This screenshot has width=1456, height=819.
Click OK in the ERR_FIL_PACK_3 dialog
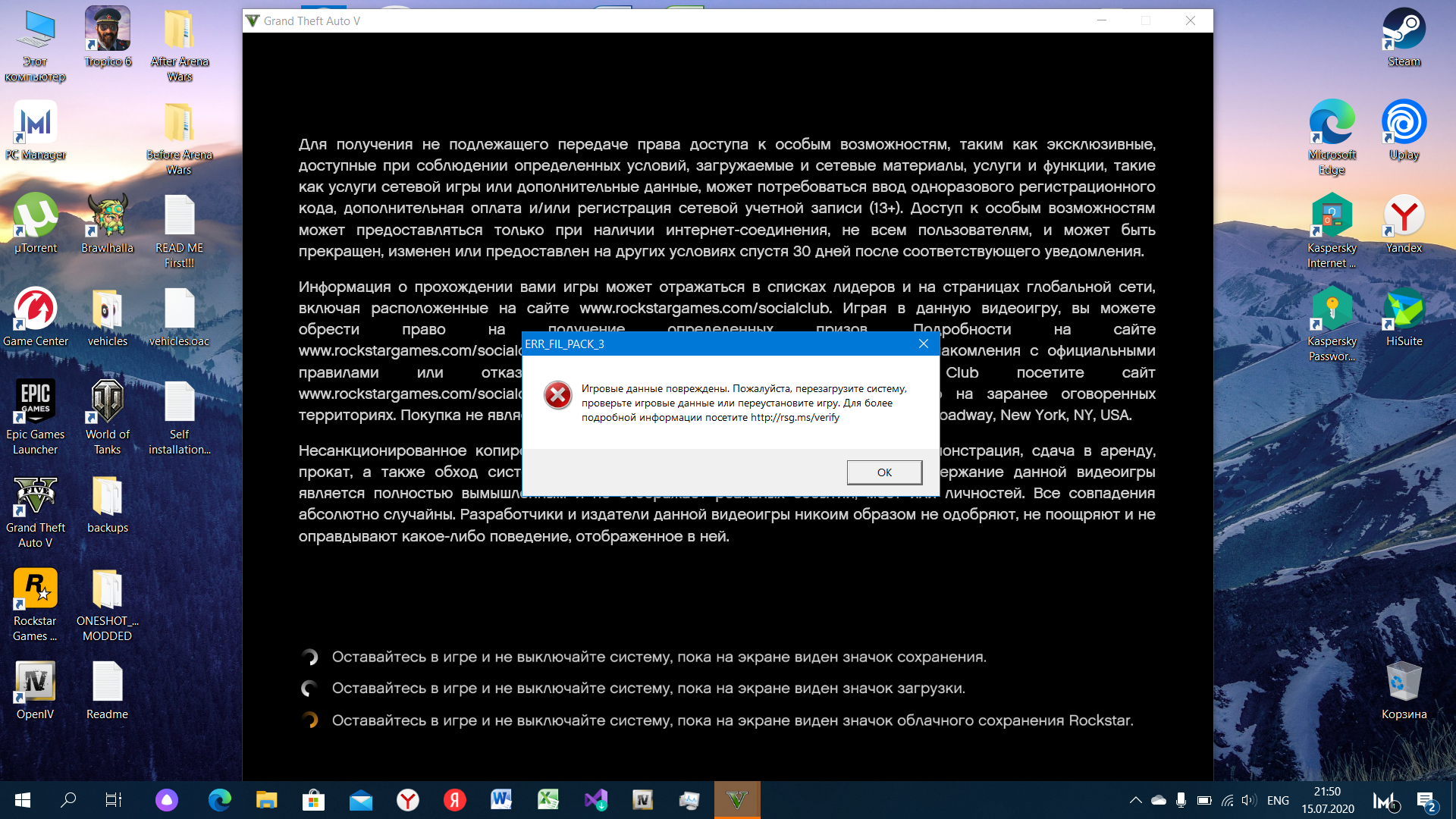884,472
